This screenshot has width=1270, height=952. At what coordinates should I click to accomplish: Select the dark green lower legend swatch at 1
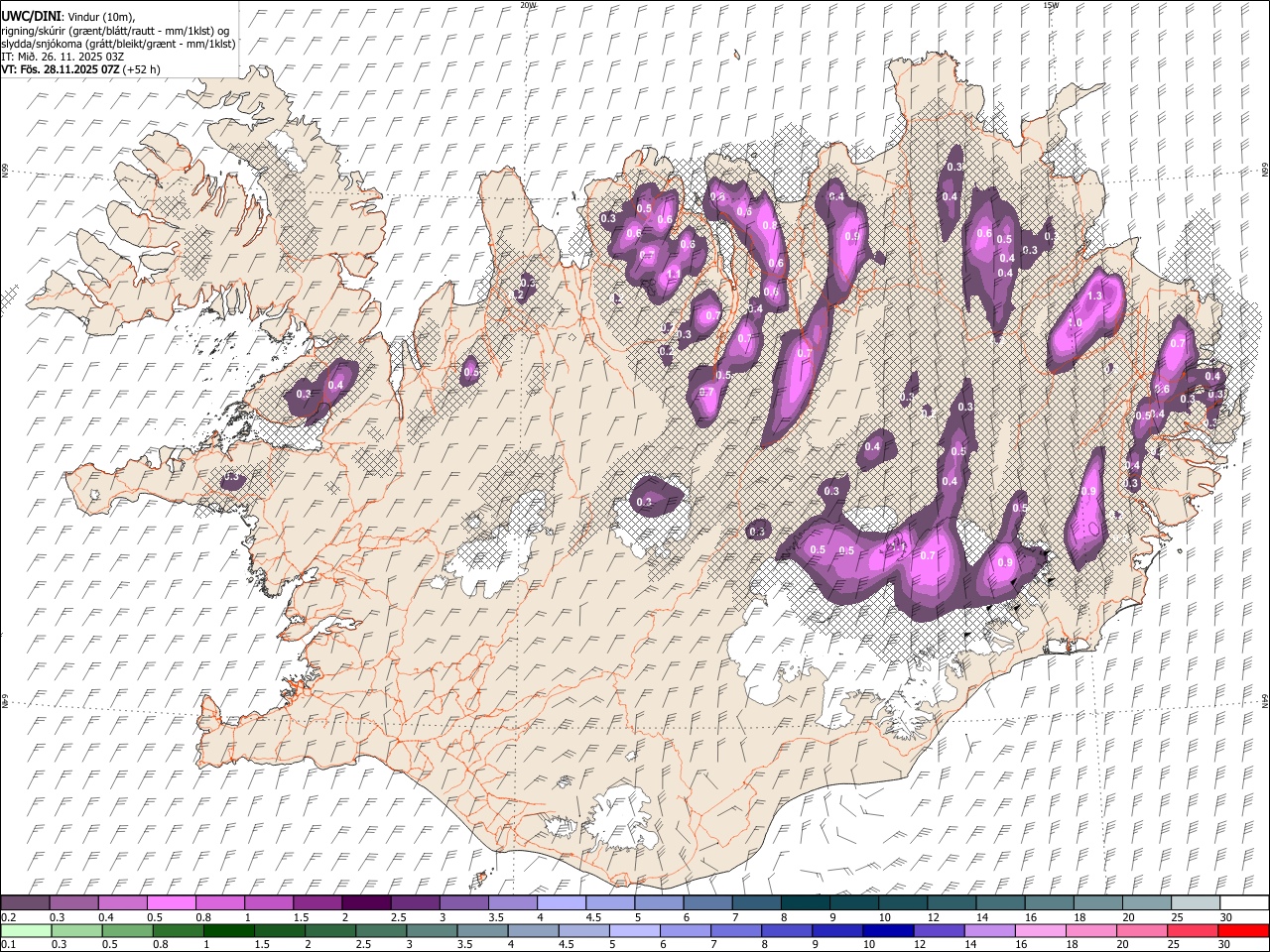tap(229, 931)
